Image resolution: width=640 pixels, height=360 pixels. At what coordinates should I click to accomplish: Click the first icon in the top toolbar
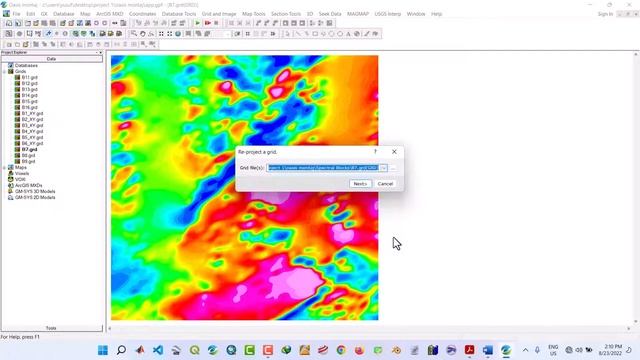(9, 23)
